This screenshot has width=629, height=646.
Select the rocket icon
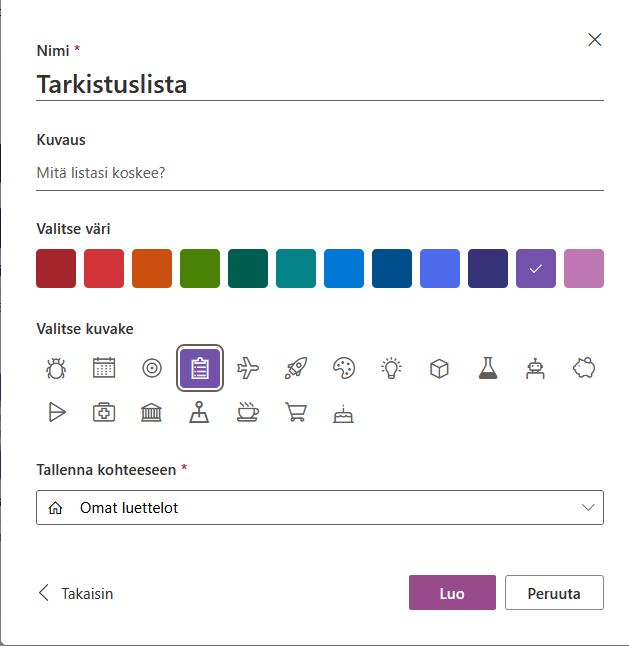[x=296, y=369]
